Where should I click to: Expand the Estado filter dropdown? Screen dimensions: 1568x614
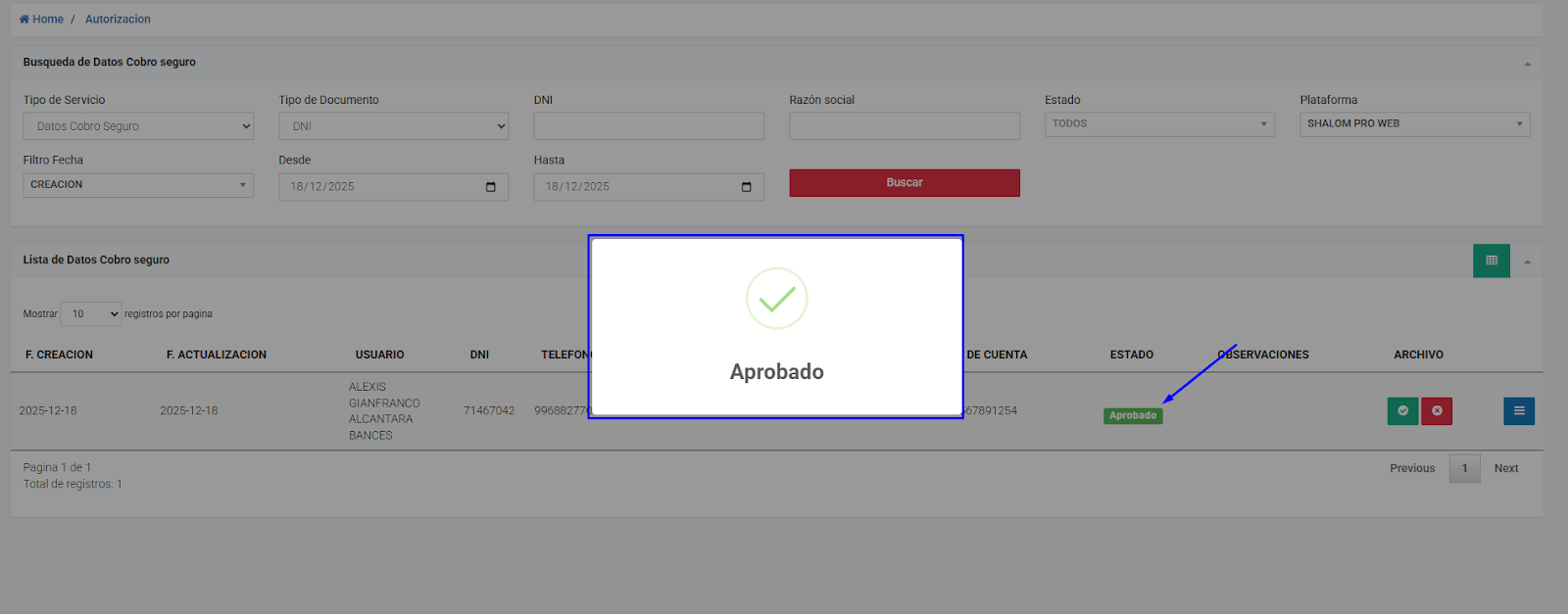pos(1158,124)
